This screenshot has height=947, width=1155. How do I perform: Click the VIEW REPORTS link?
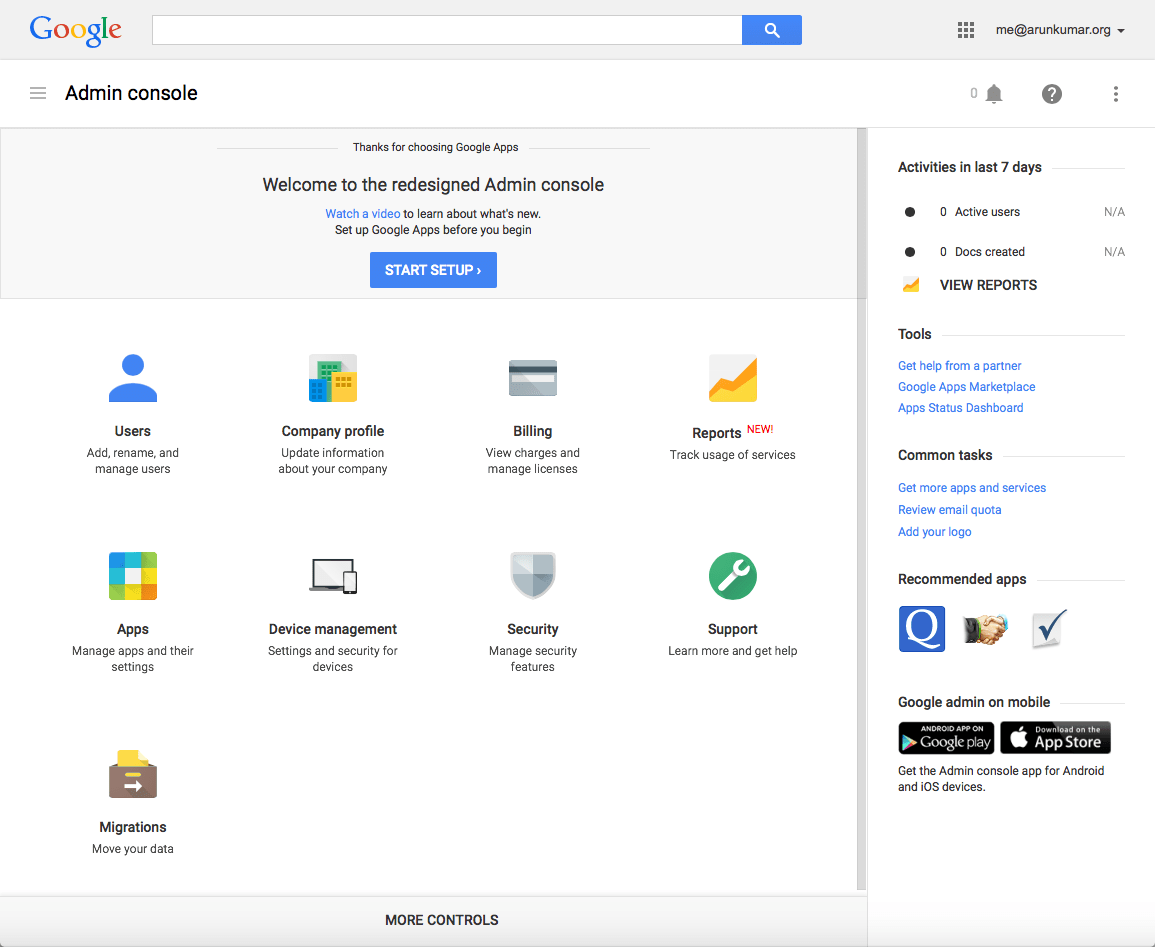pos(988,285)
